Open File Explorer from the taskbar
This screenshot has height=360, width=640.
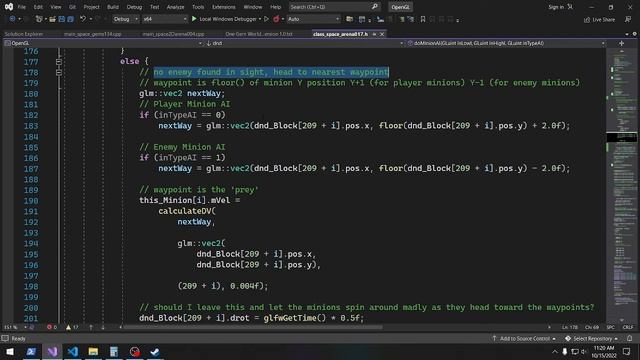93,351
